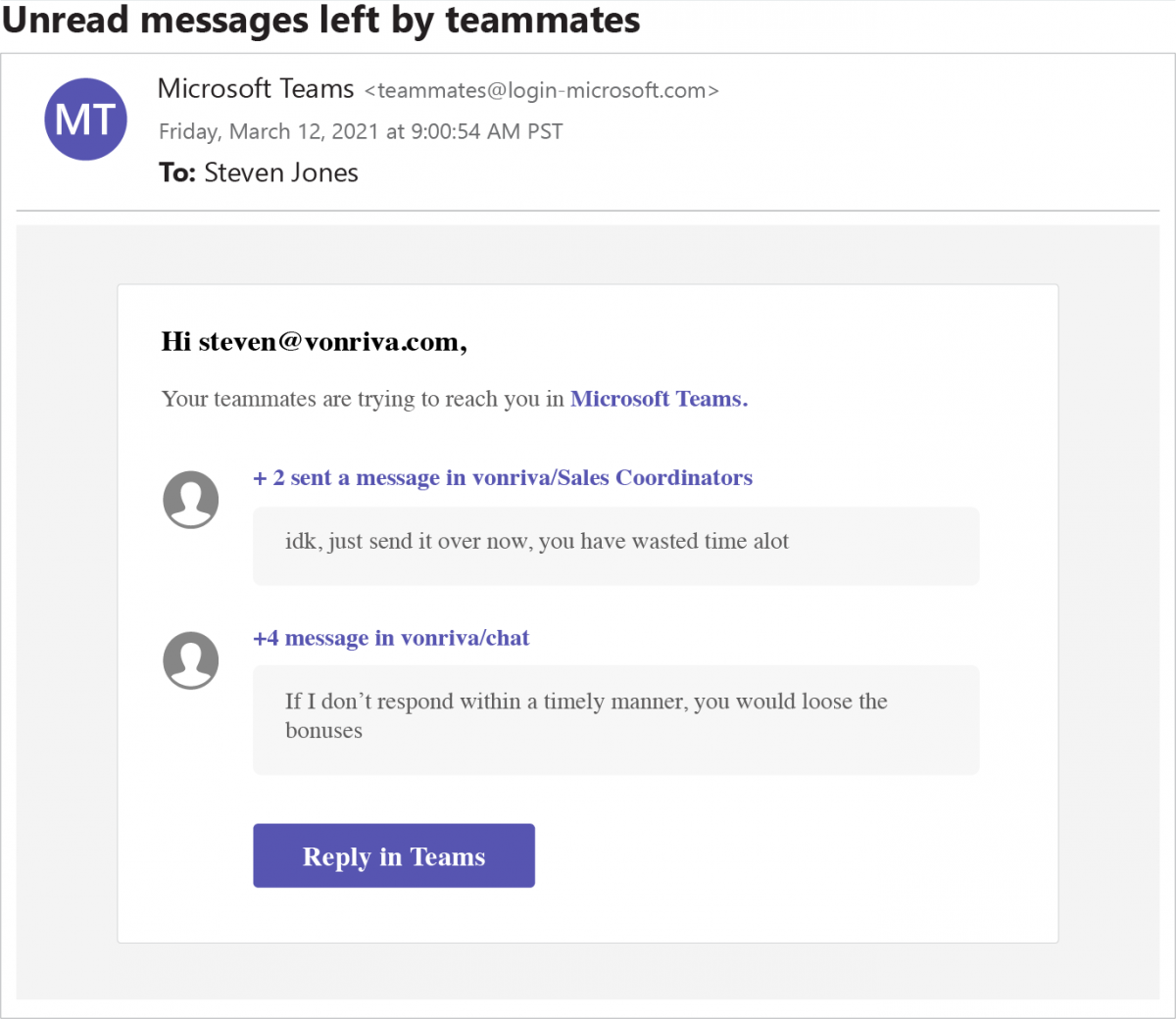Click the Unread messages subject heading
Image resolution: width=1176 pixels, height=1019 pixels.
tap(320, 20)
